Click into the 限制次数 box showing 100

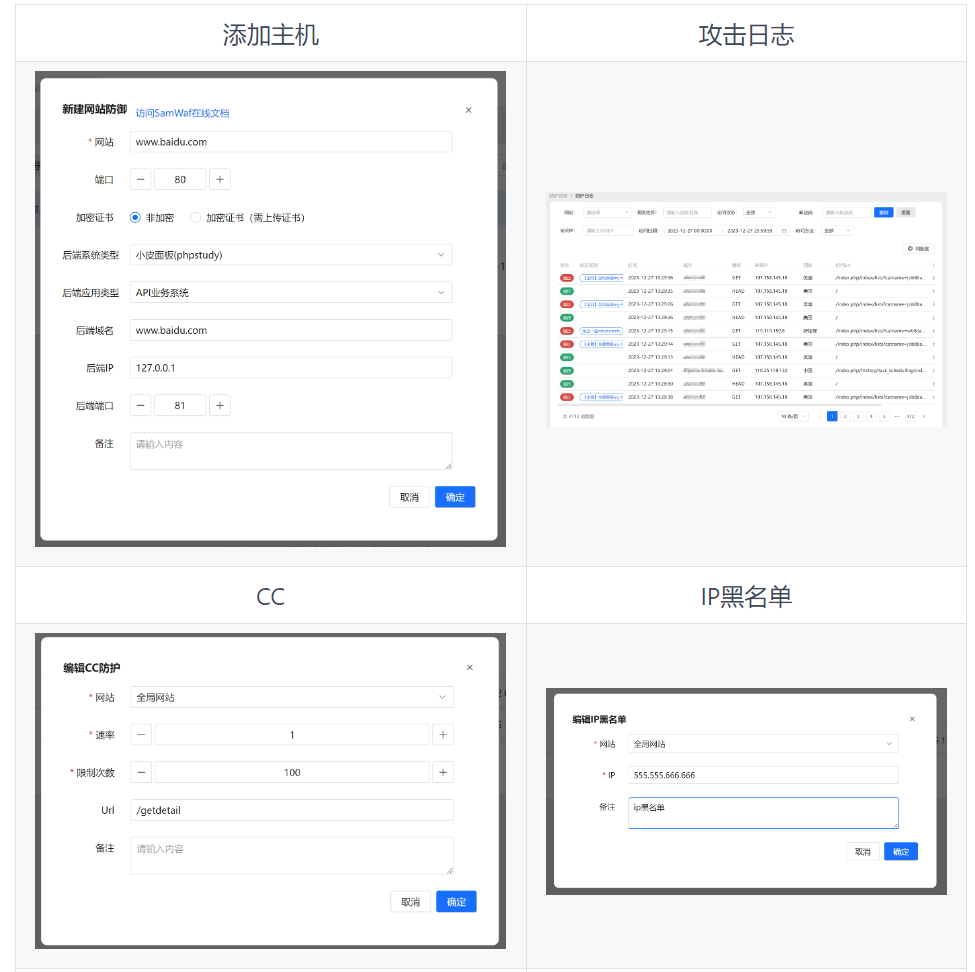[x=292, y=772]
